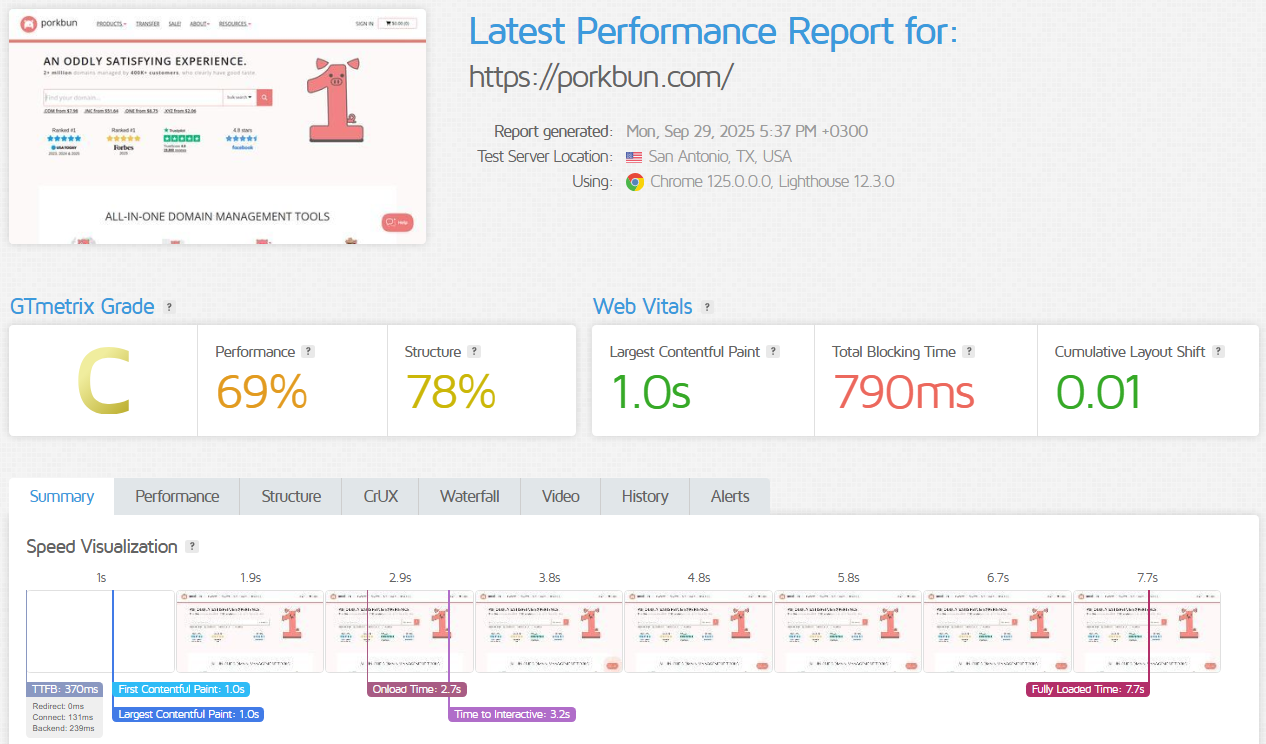This screenshot has width=1266, height=744.
Task: Click the Web Vitals heading
Action: (x=643, y=307)
